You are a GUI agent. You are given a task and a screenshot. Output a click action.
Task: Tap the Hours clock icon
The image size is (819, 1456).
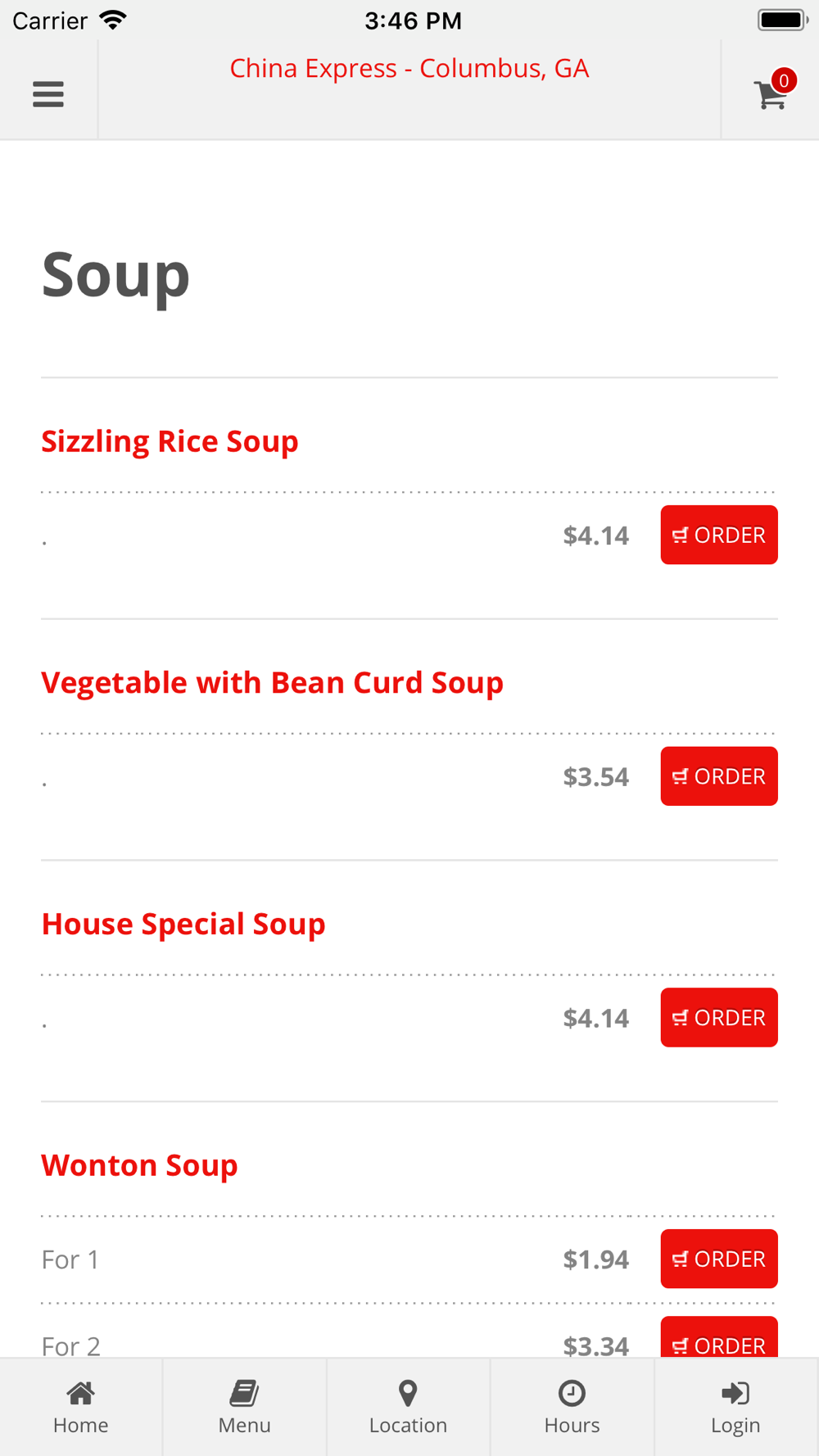click(572, 1392)
